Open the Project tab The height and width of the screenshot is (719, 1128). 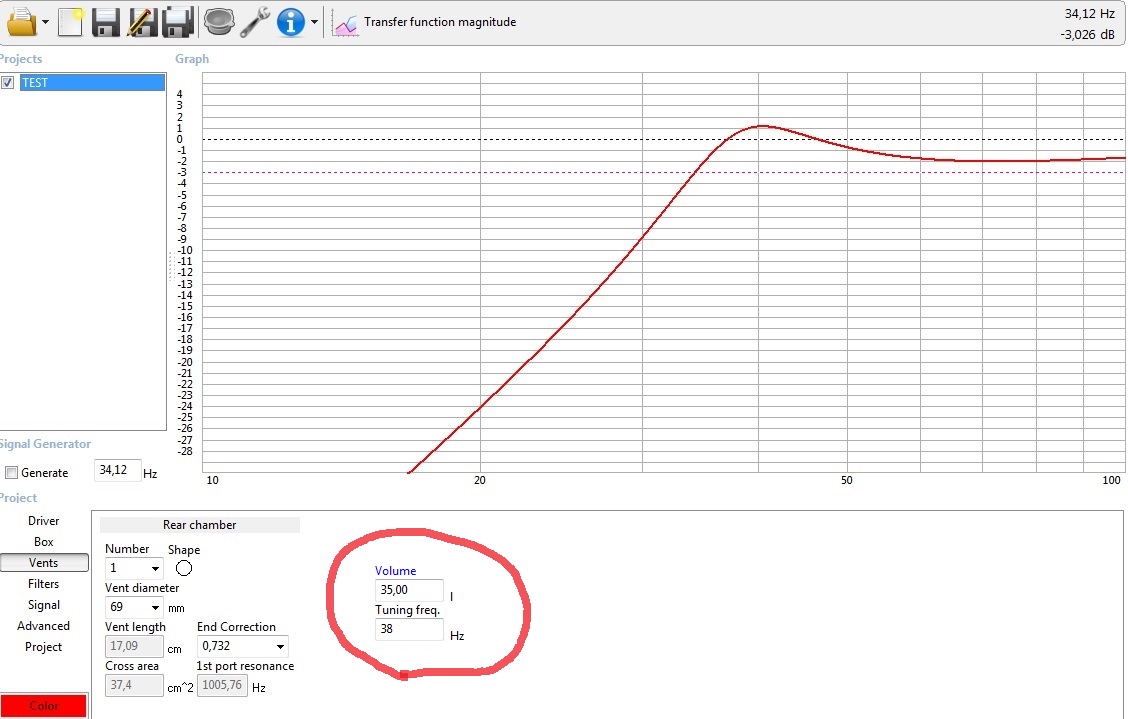pos(44,646)
